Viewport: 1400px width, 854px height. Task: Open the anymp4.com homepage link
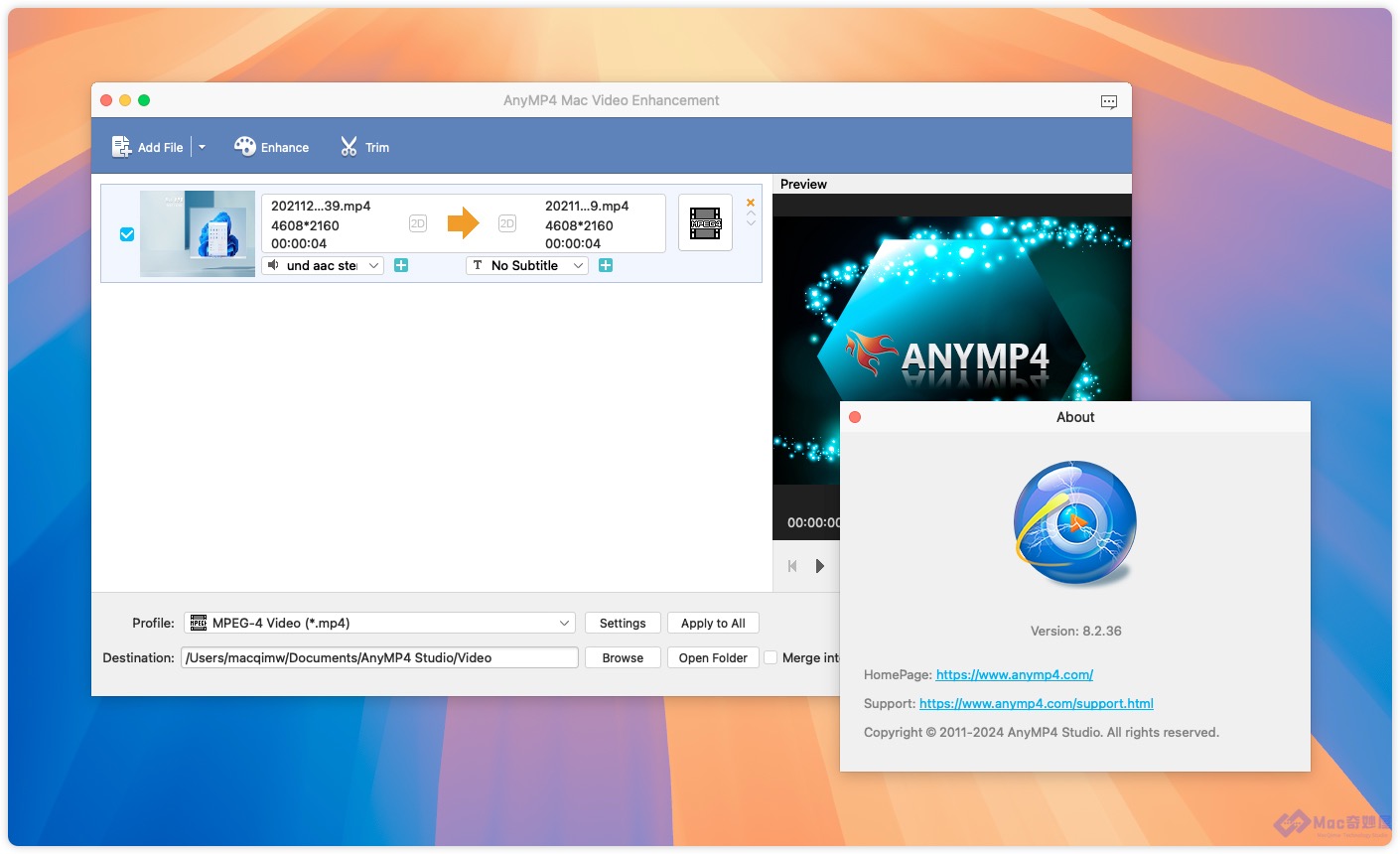[1015, 674]
